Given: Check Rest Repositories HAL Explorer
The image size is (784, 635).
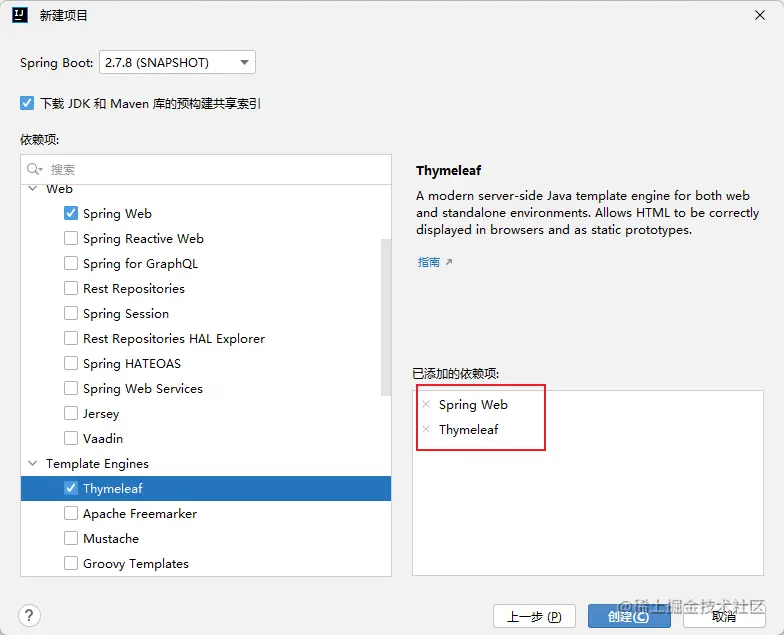Looking at the screenshot, I should pos(71,338).
